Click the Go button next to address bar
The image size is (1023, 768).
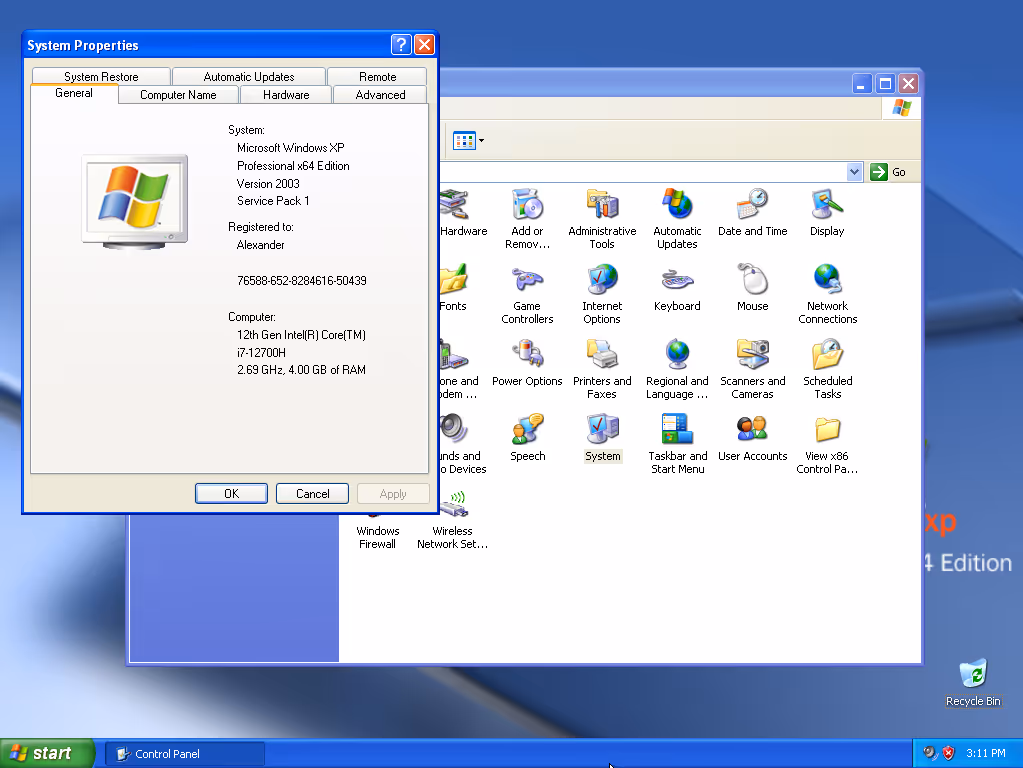(x=889, y=172)
